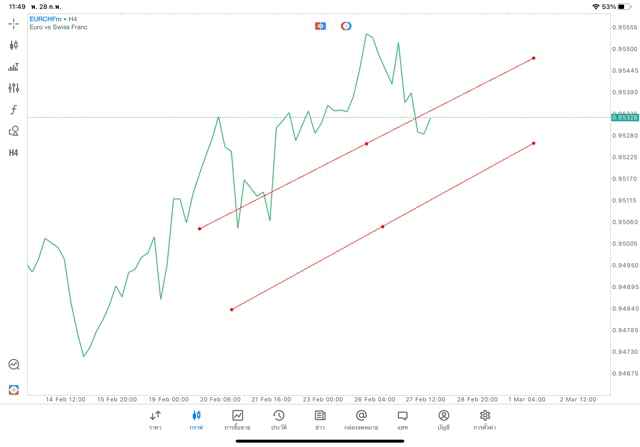This screenshot has height=447, width=640.
Task: Switch to the ราคา quotes tab
Action: (155, 420)
